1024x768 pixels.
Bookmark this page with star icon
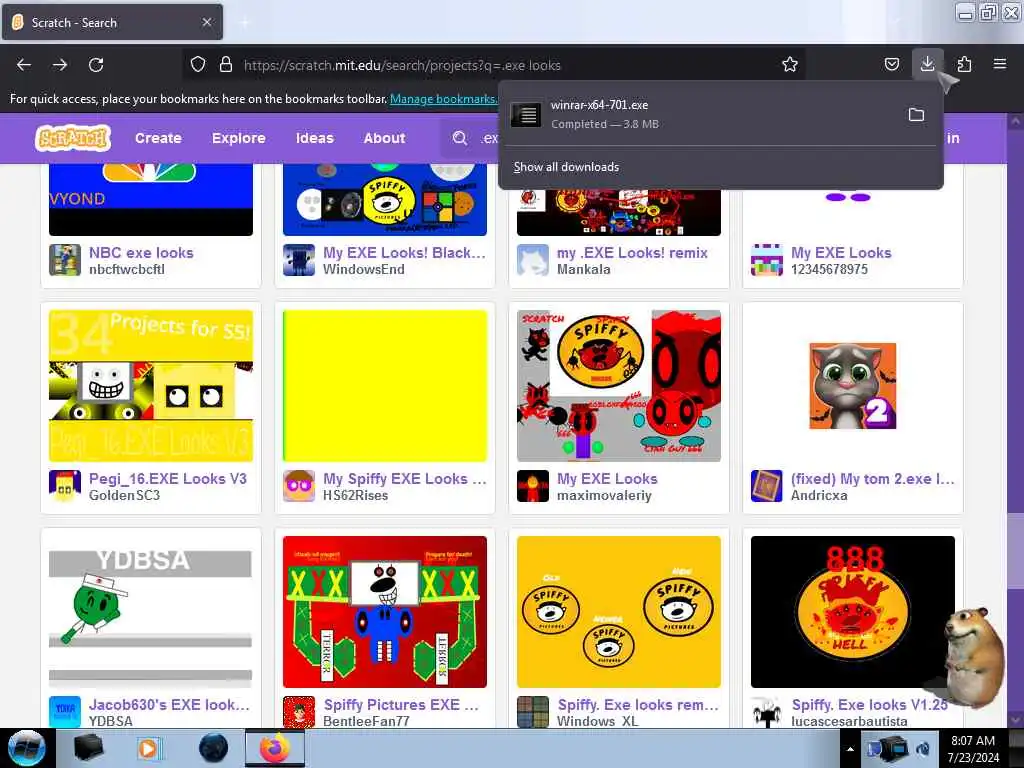[790, 65]
